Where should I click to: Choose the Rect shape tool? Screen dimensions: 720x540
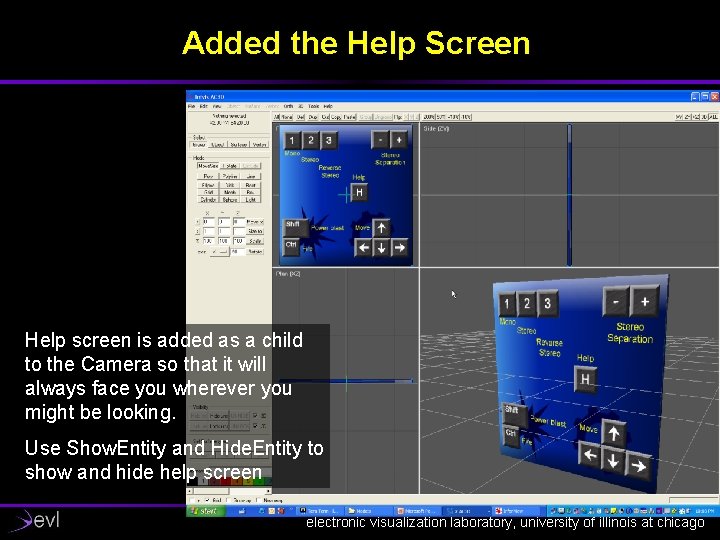click(251, 185)
